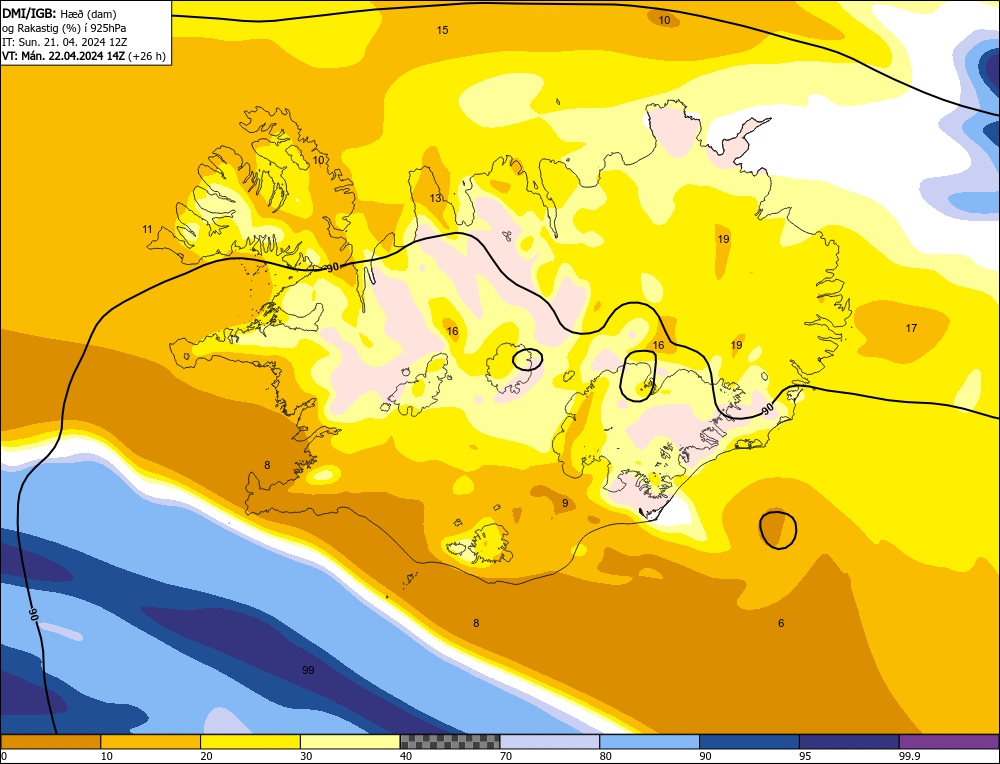Click the purple swatch after 99.9
The width and height of the screenshot is (1000, 764).
(x=949, y=741)
